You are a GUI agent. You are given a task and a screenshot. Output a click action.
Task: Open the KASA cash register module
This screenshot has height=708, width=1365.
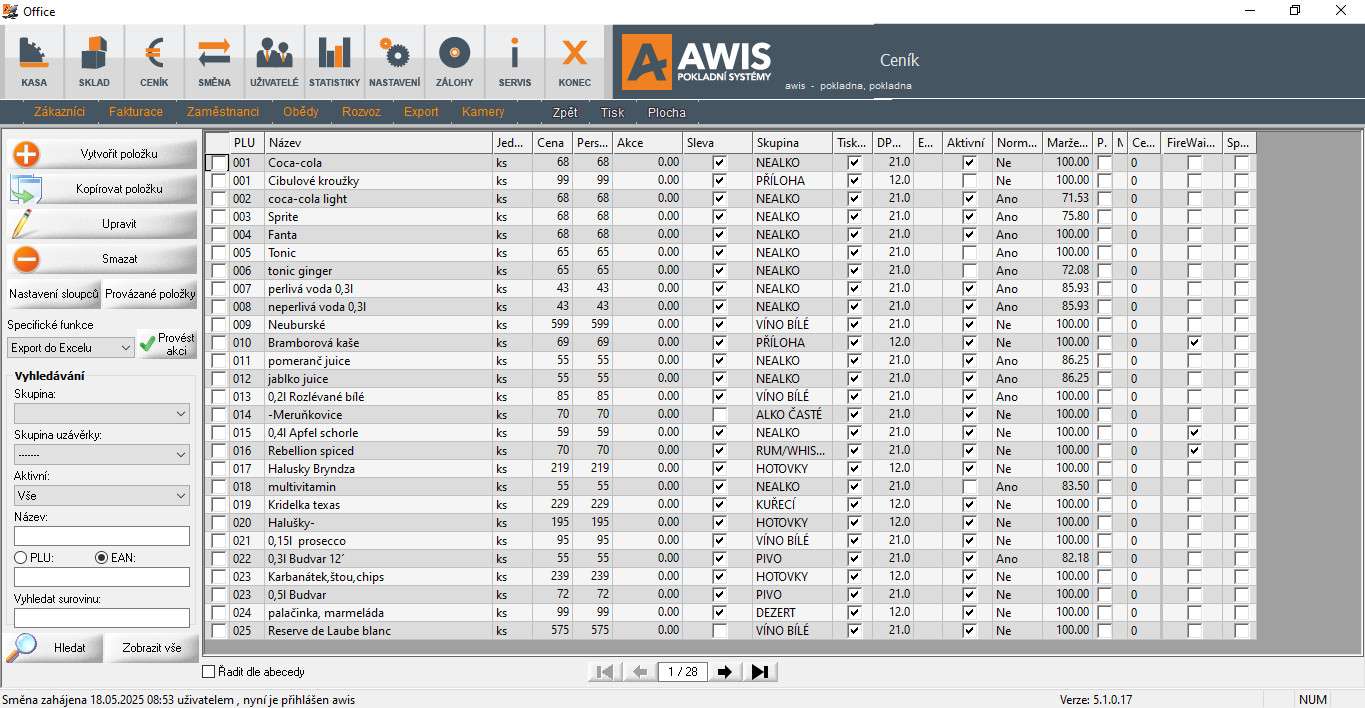(34, 62)
